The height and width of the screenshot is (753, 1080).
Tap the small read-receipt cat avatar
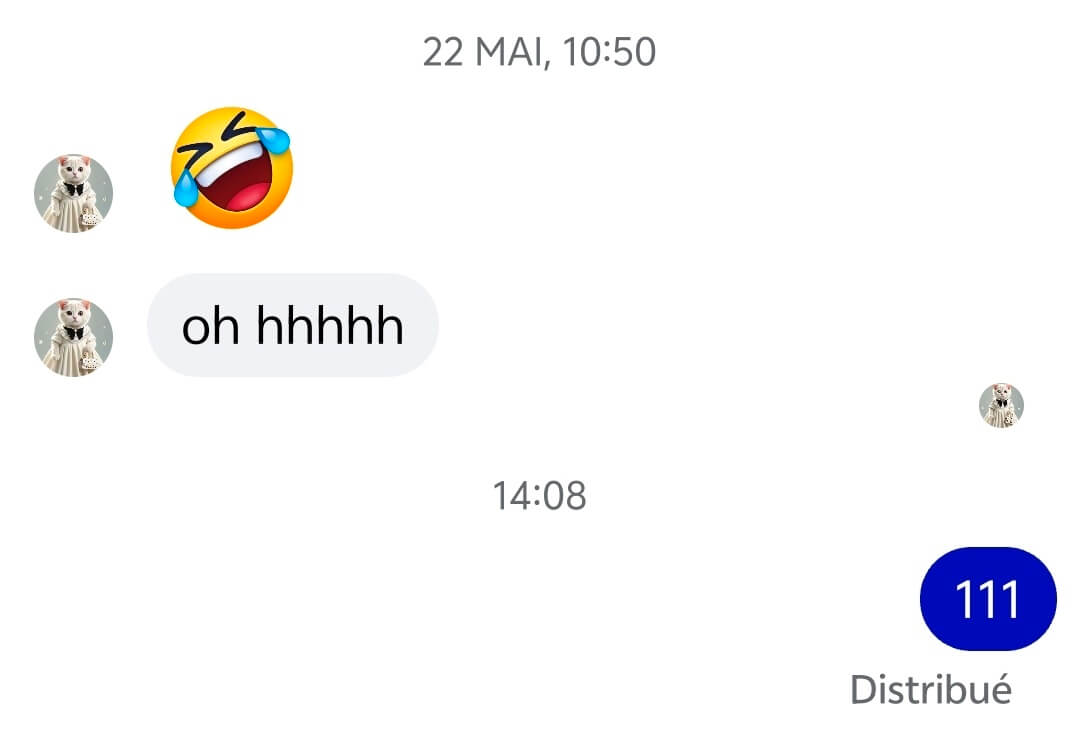tap(1001, 405)
